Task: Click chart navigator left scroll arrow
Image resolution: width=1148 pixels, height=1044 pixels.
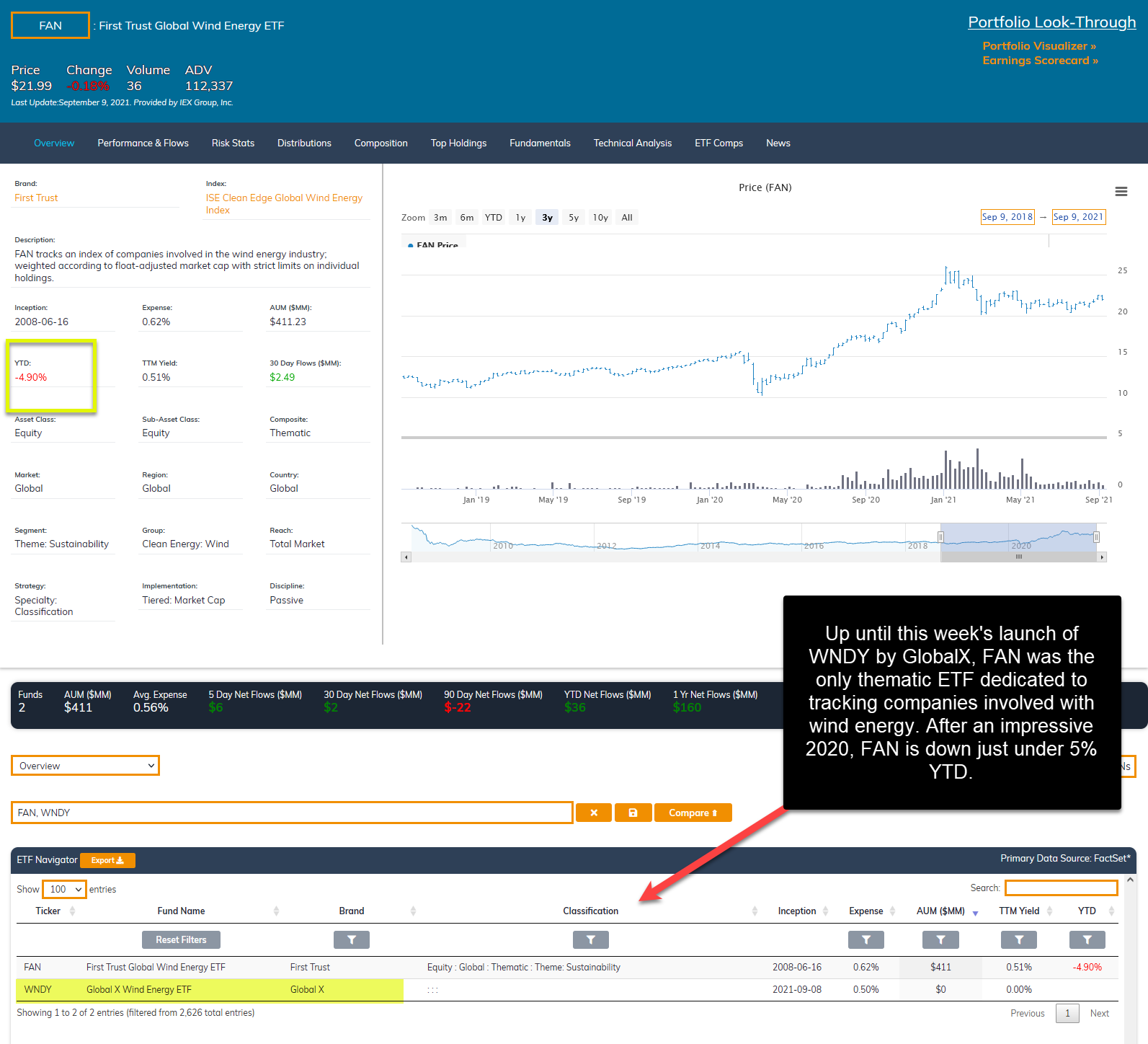Action: pyautogui.click(x=406, y=557)
